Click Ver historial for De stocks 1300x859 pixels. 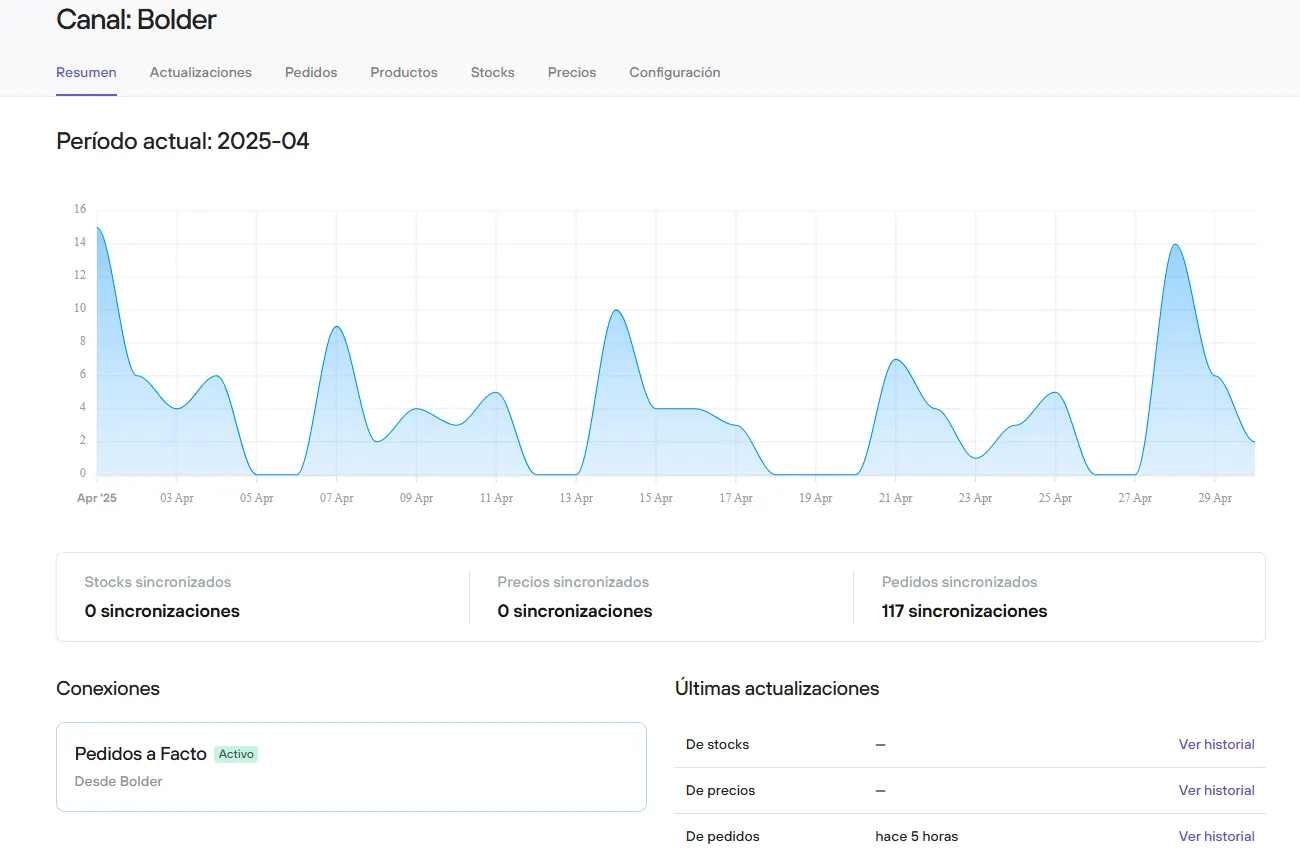pos(1216,744)
